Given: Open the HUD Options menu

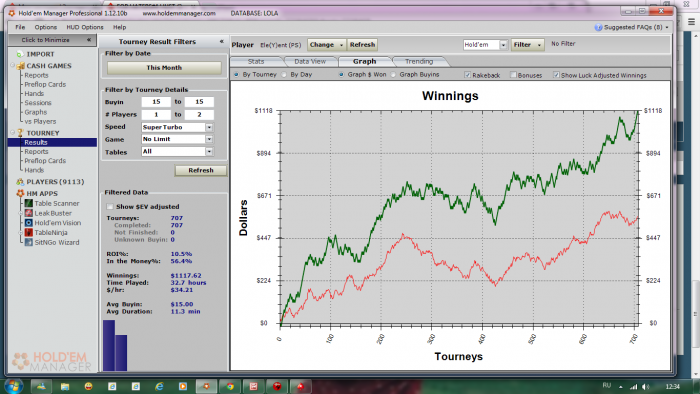Looking at the screenshot, I should 85,27.
